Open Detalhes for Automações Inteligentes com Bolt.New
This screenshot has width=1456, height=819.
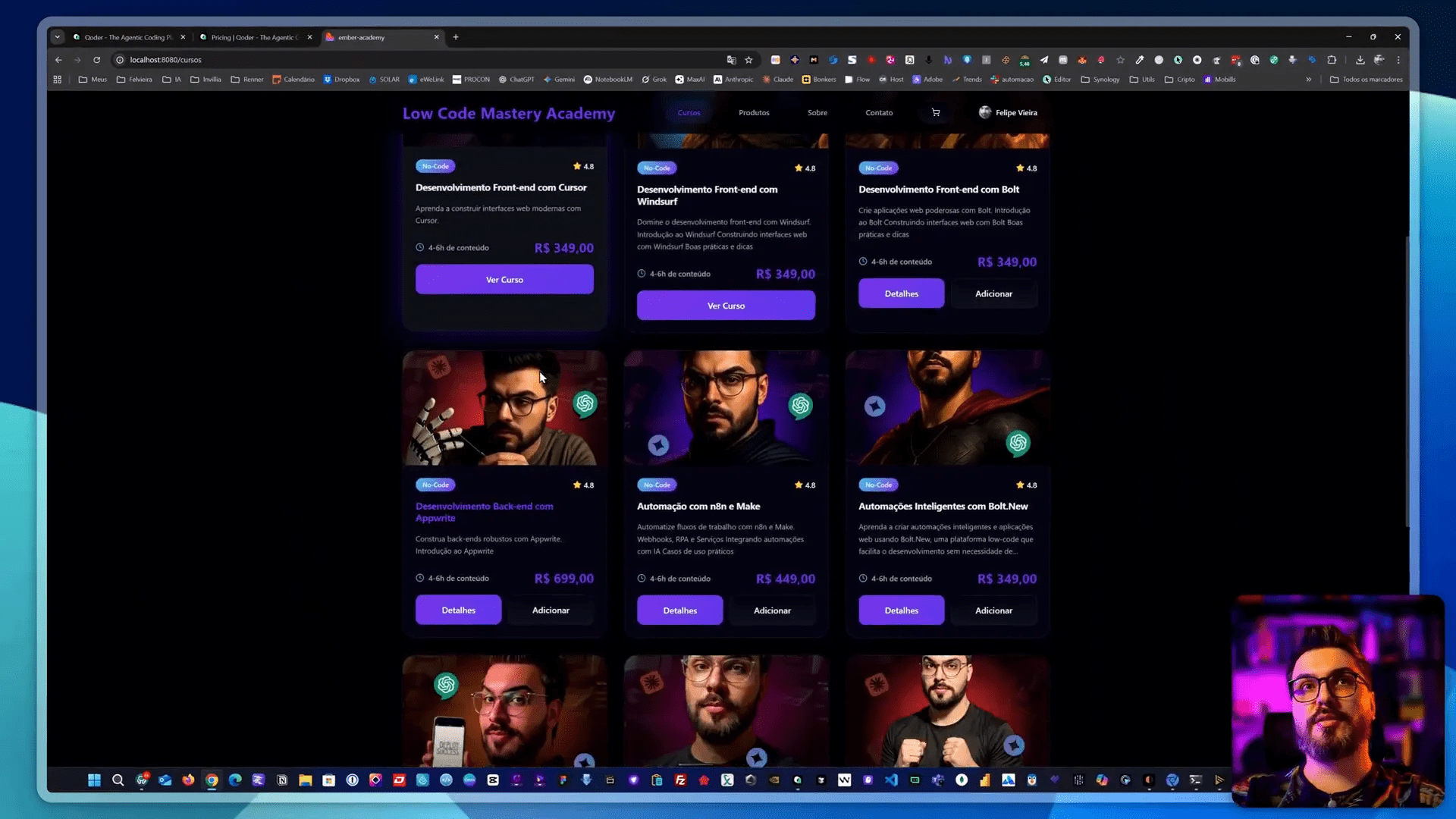click(901, 610)
